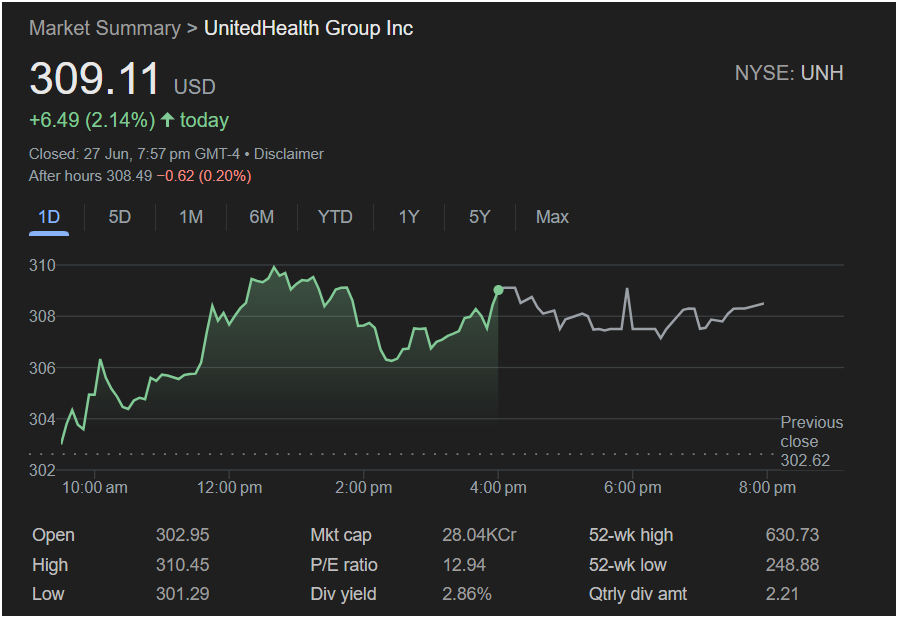Click the green upward arrow icon beside today

tap(167, 120)
